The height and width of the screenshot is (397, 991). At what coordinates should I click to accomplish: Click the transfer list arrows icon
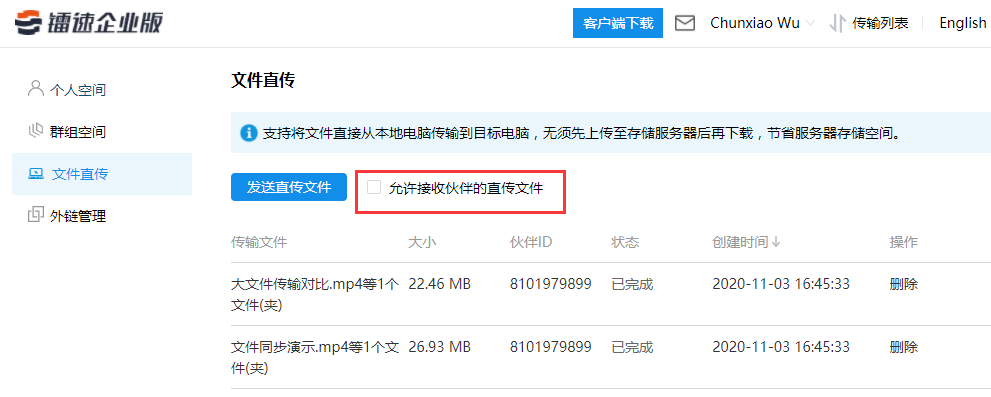[x=837, y=23]
